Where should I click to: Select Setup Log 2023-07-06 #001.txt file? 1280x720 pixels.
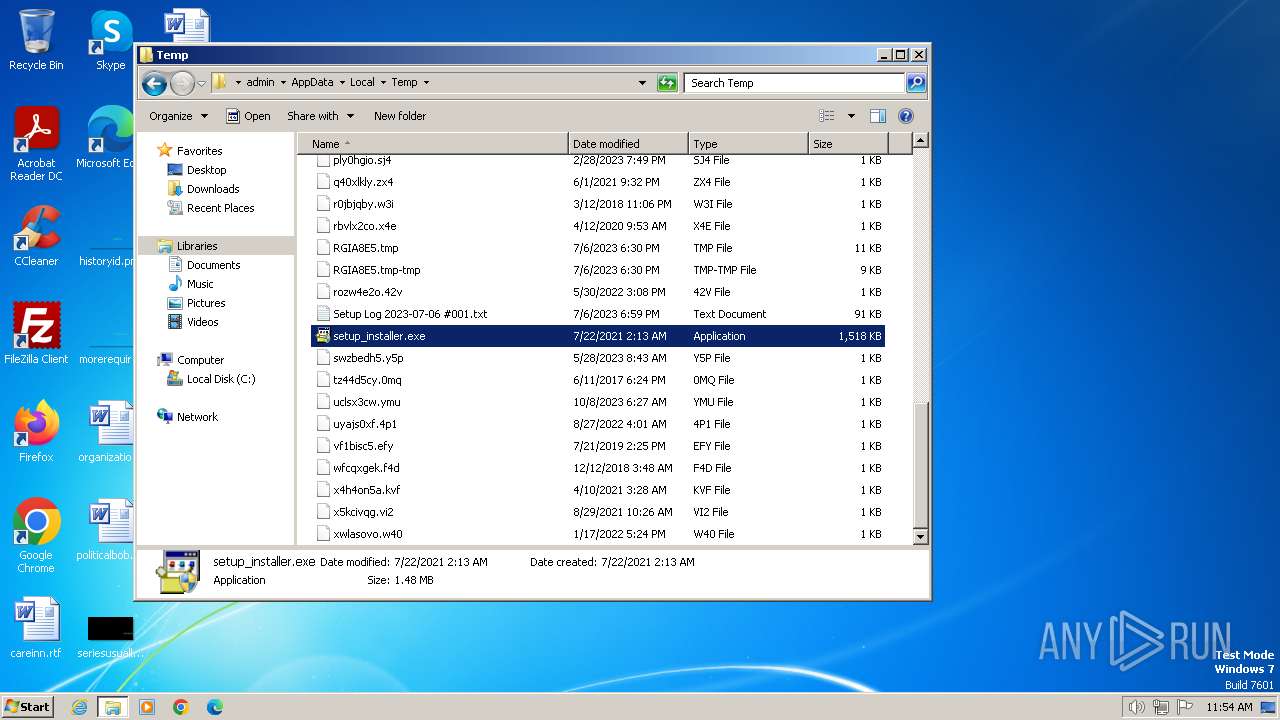point(598,314)
